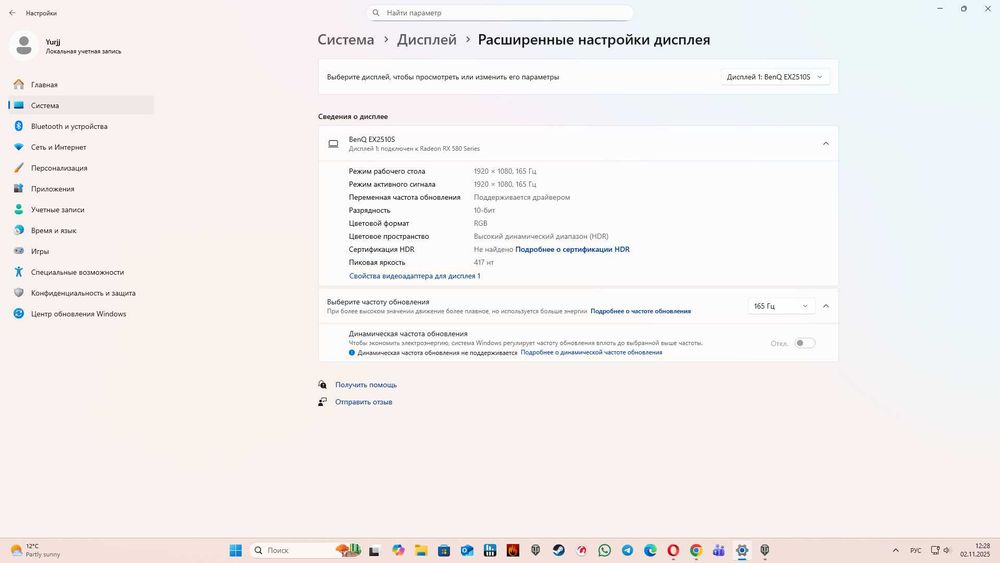1000x563 pixels.
Task: Open Microsoft Teams from taskbar
Action: coord(719,550)
